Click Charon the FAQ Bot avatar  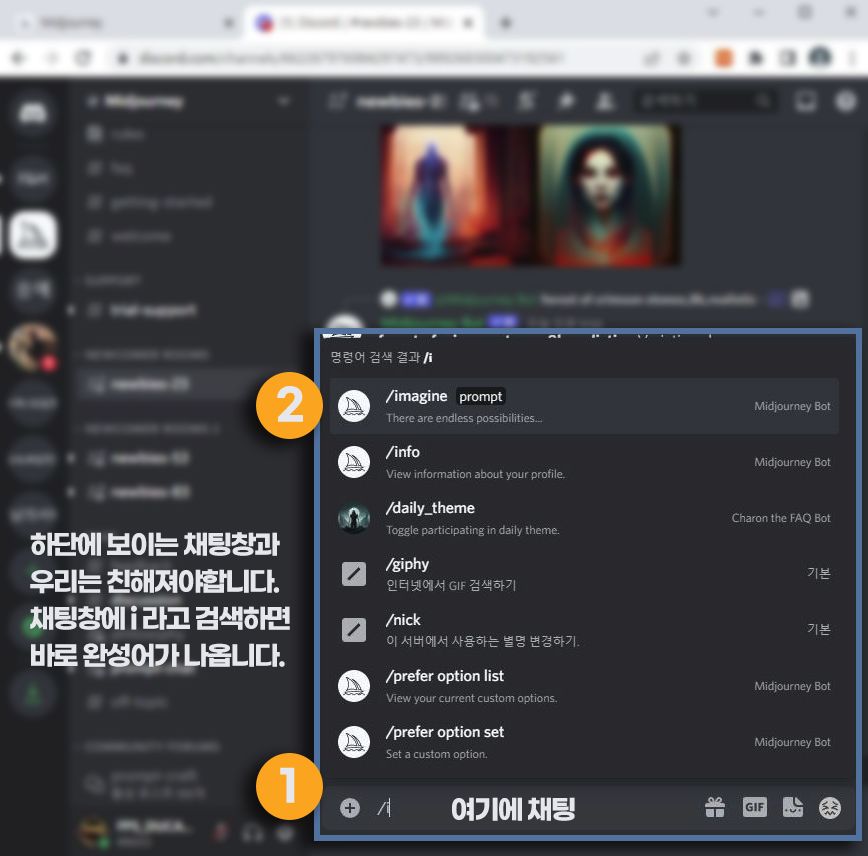(354, 518)
